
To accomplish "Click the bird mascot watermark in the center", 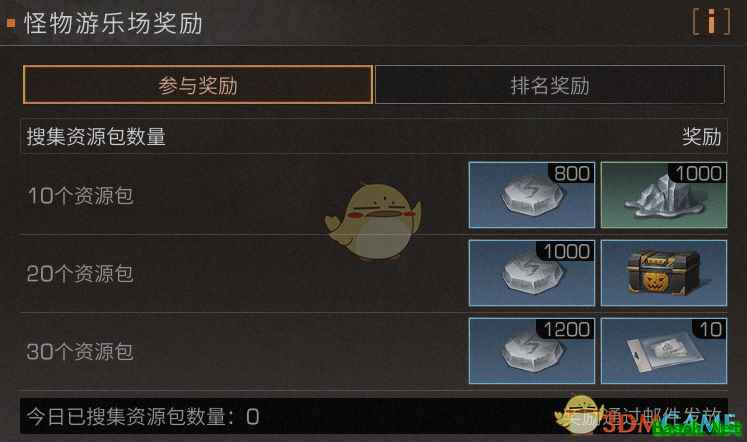I will [374, 222].
